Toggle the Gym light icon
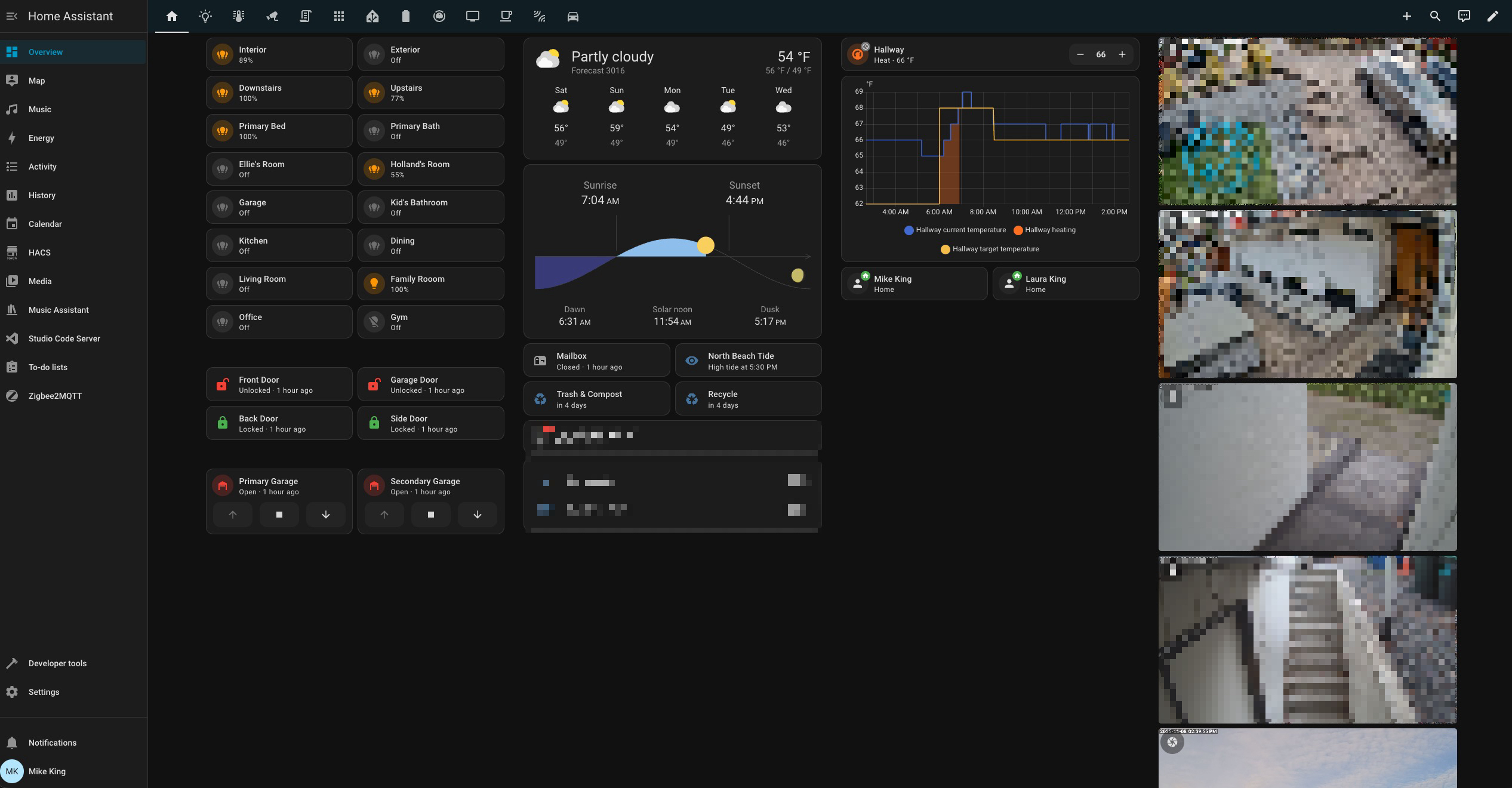This screenshot has width=1512, height=788. point(374,322)
